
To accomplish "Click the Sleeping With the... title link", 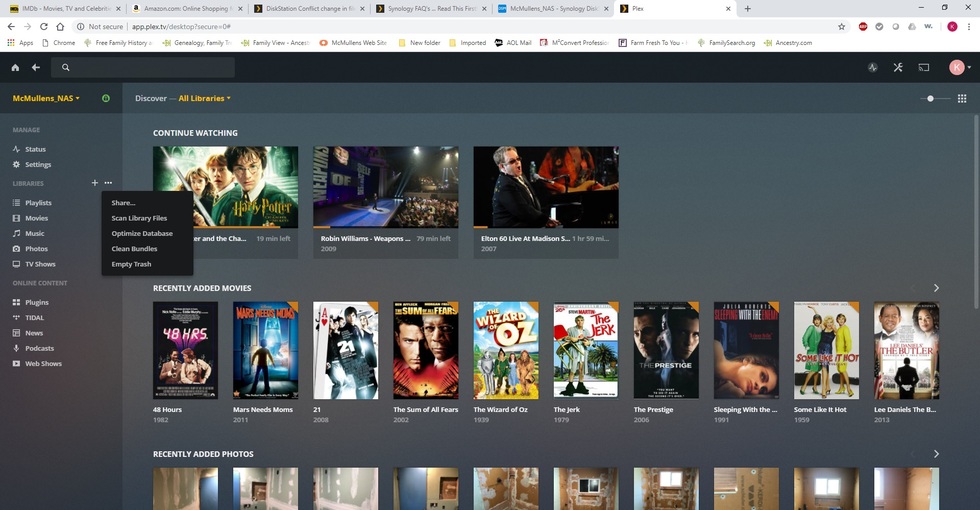I will pyautogui.click(x=745, y=410).
